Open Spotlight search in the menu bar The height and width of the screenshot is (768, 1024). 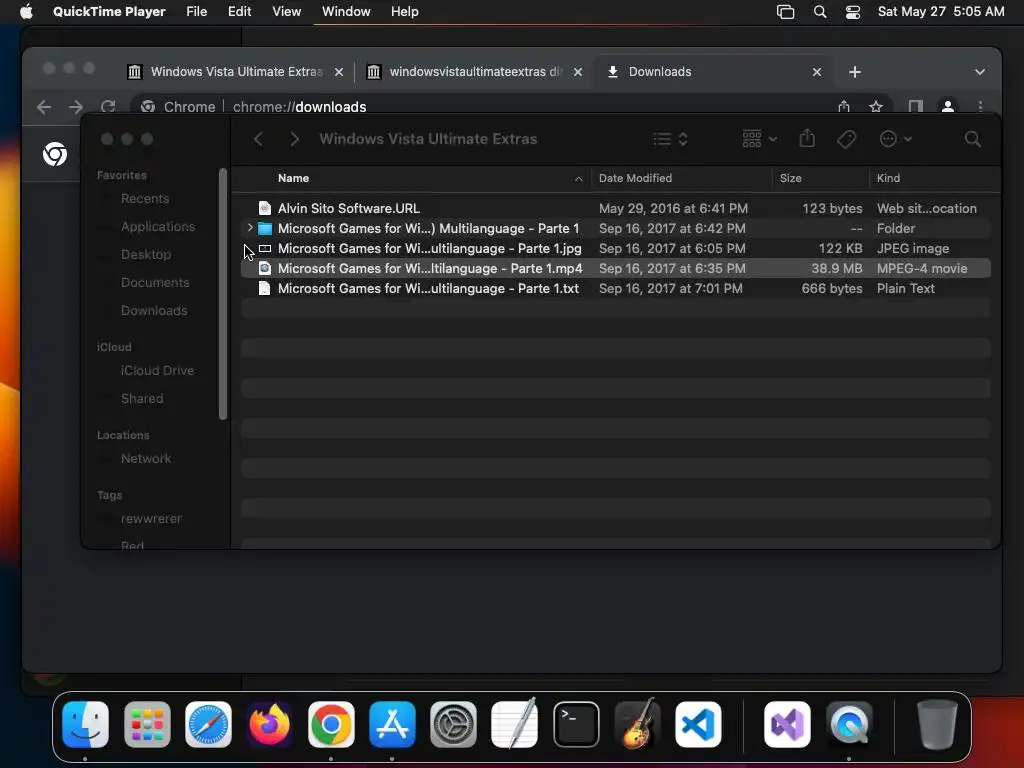820,12
